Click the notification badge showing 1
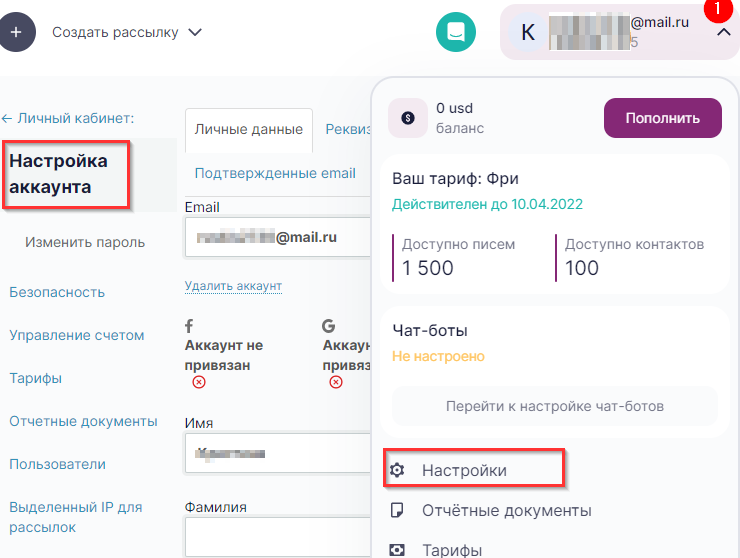The width and height of the screenshot is (740, 558). (716, 8)
